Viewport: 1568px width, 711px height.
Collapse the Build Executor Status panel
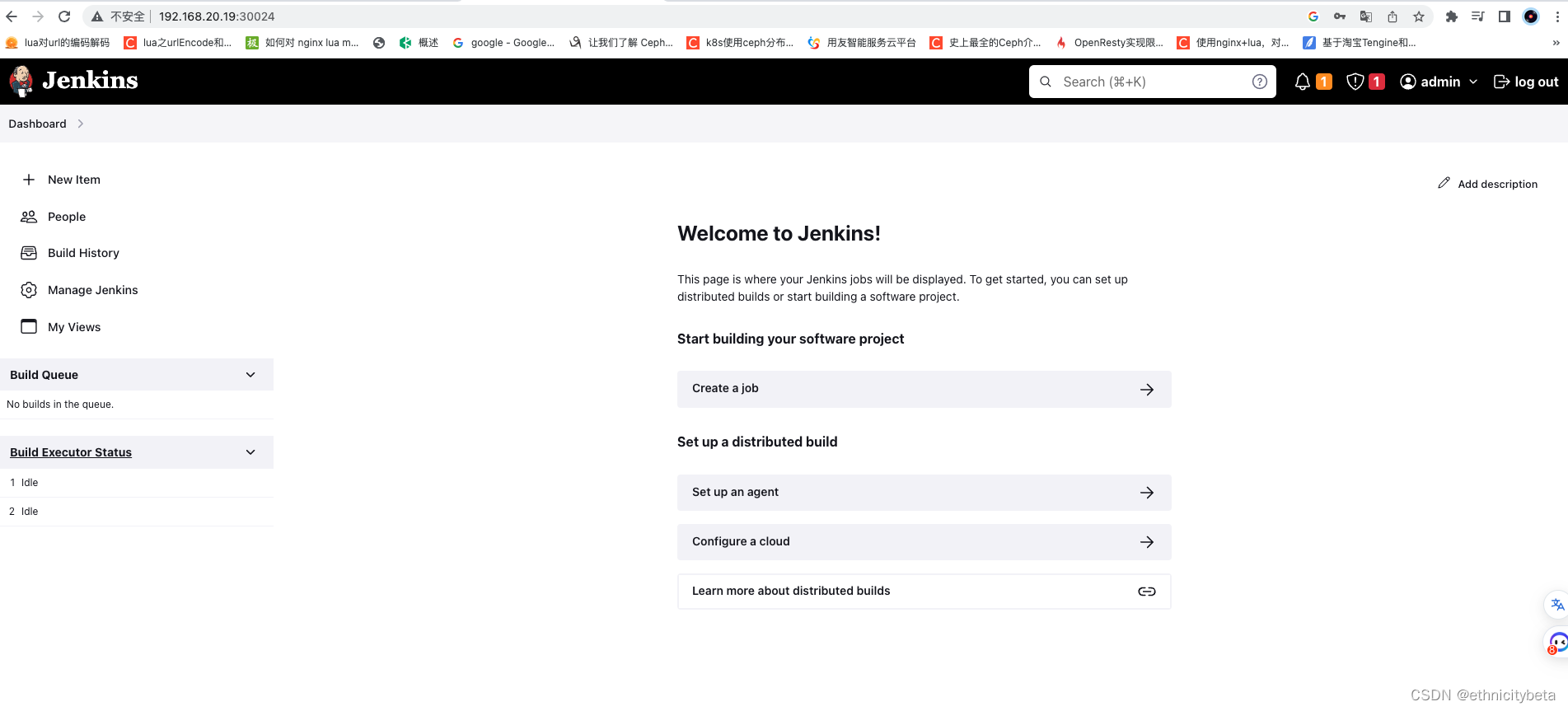tap(250, 452)
